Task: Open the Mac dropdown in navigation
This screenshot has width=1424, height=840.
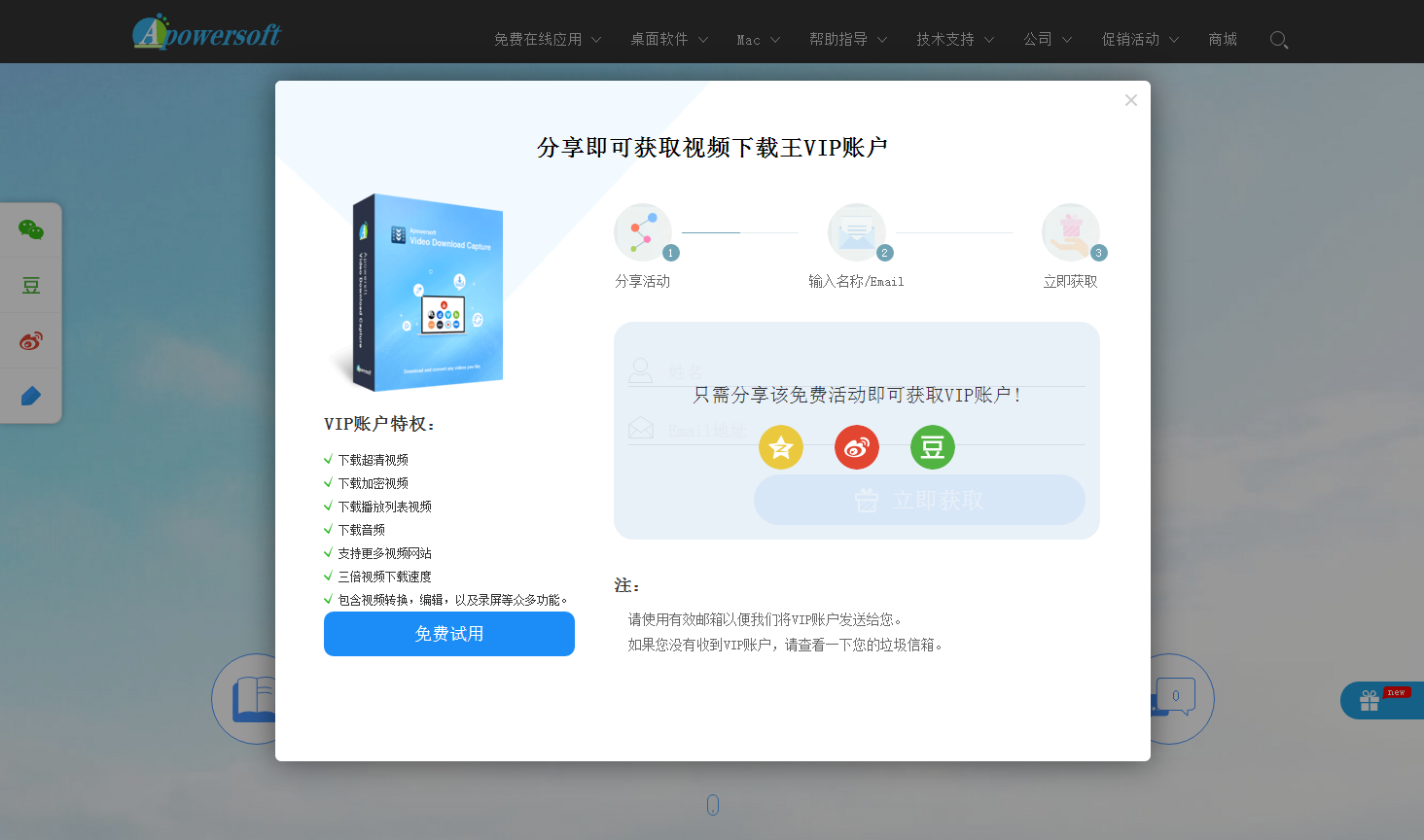Action: coord(749,39)
